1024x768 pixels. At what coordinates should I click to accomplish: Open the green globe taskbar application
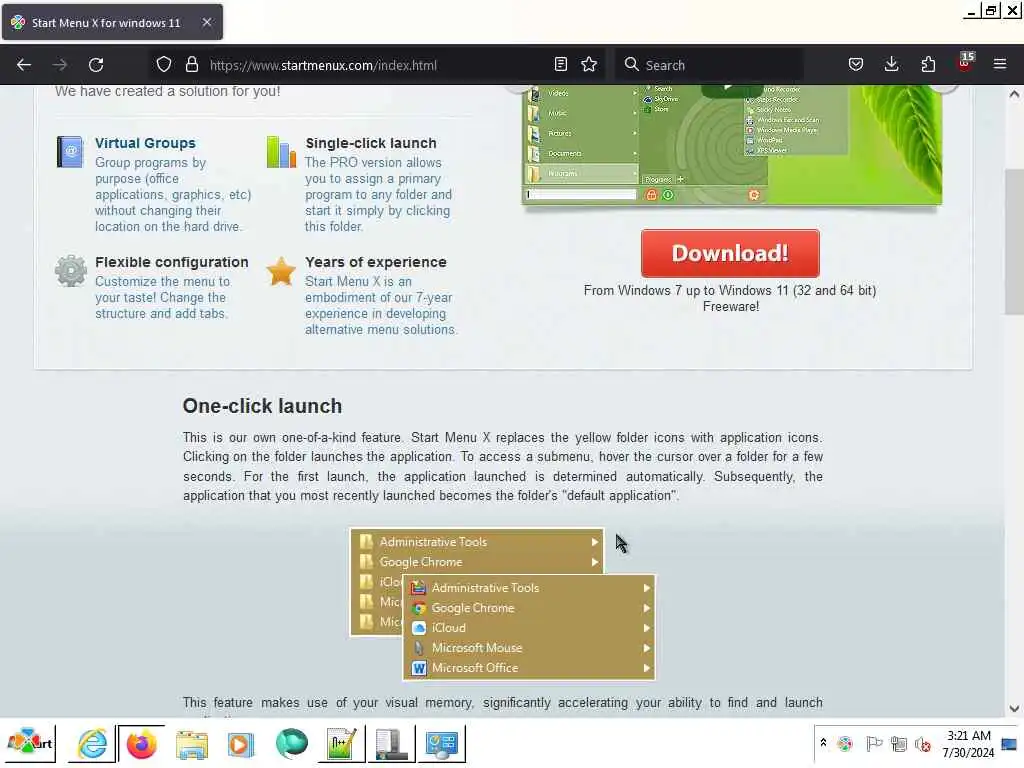[x=291, y=744]
